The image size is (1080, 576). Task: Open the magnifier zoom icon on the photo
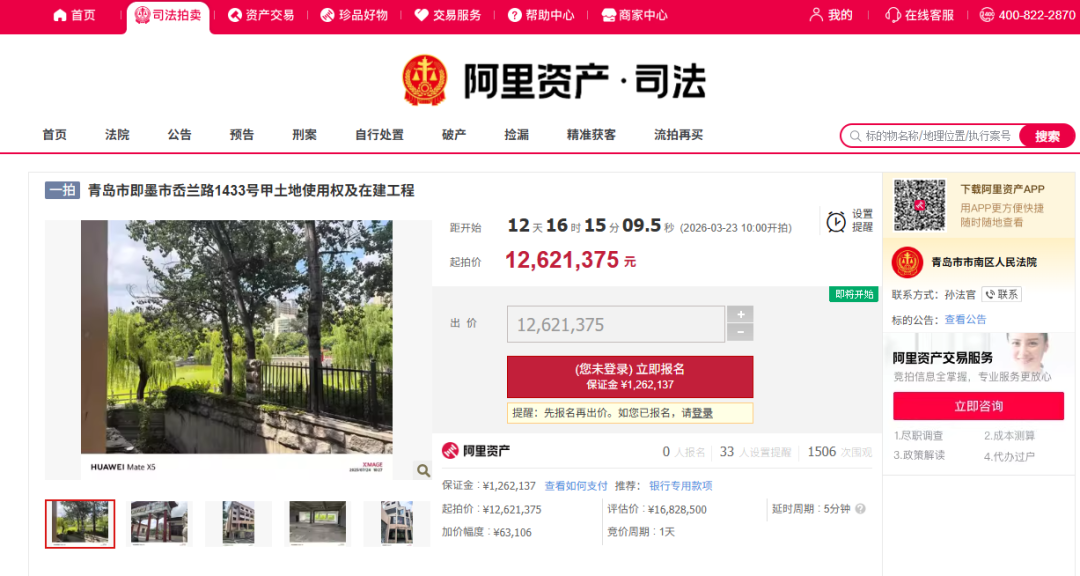coord(423,468)
